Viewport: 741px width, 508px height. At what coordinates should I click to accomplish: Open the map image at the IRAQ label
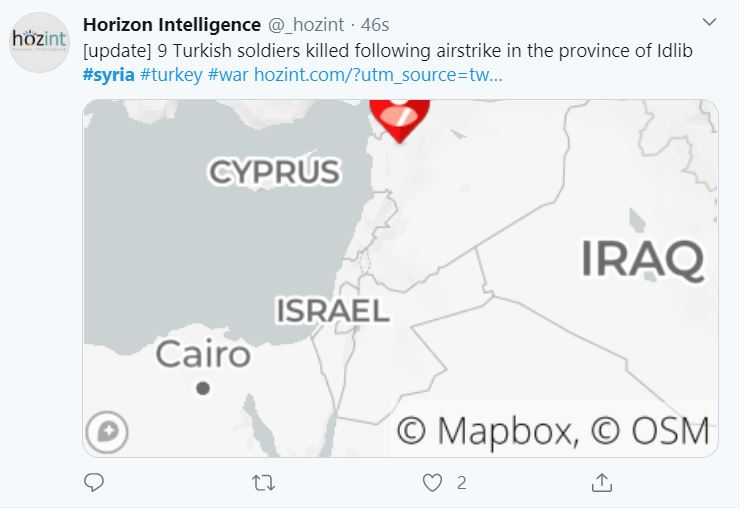[x=642, y=259]
